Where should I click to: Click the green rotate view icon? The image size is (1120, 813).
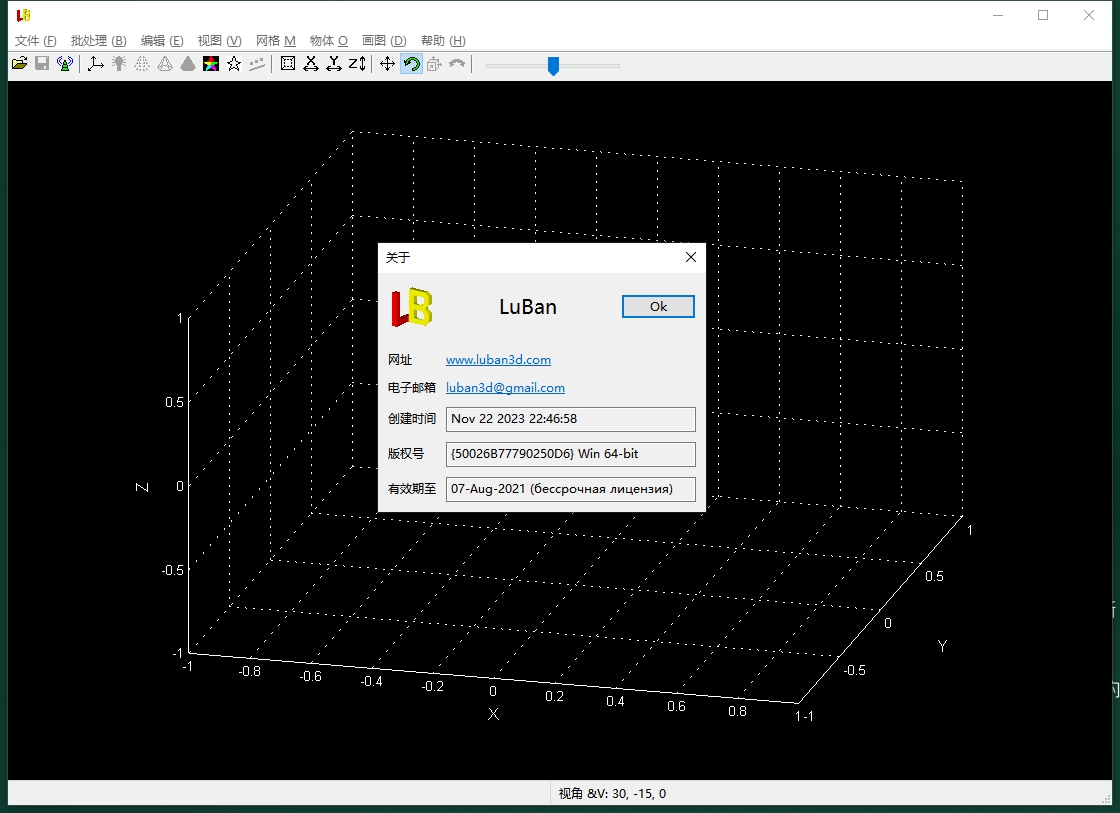pos(411,63)
